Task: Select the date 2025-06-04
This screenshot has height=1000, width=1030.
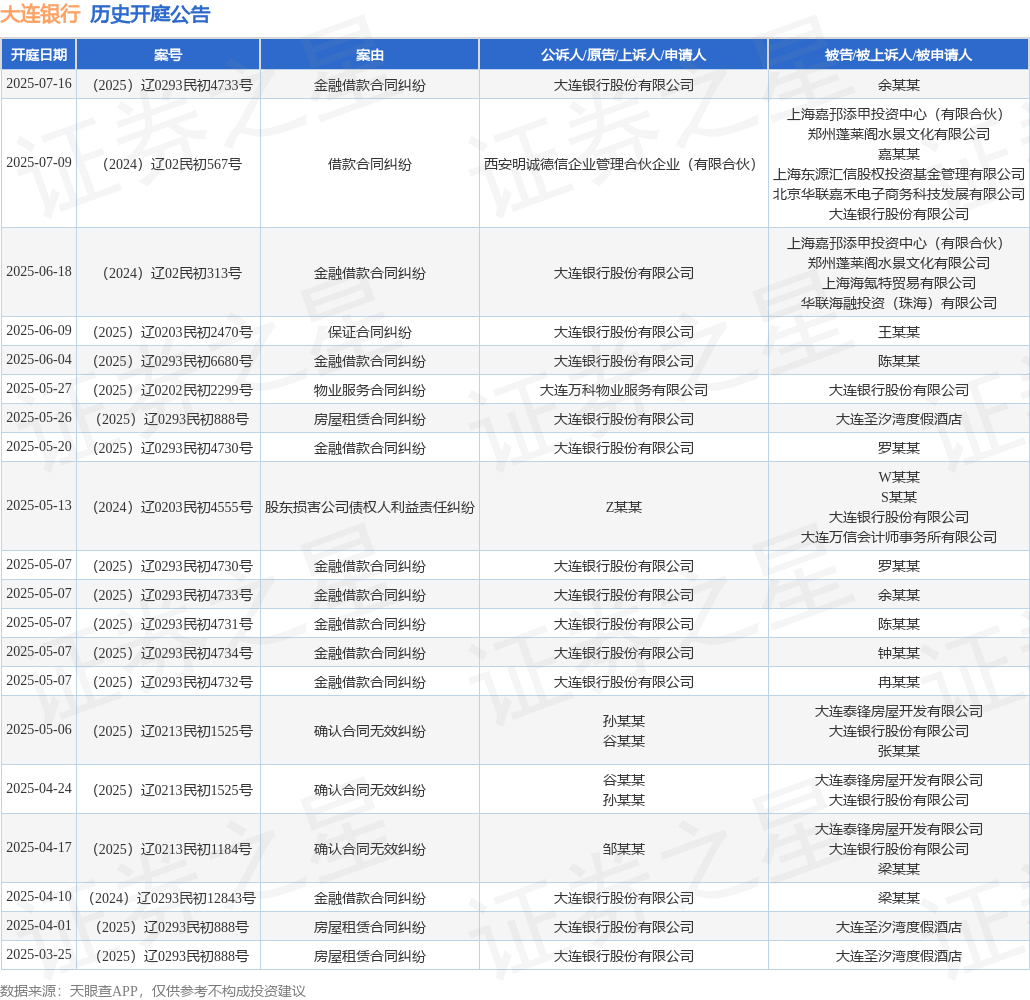Action: coord(39,359)
